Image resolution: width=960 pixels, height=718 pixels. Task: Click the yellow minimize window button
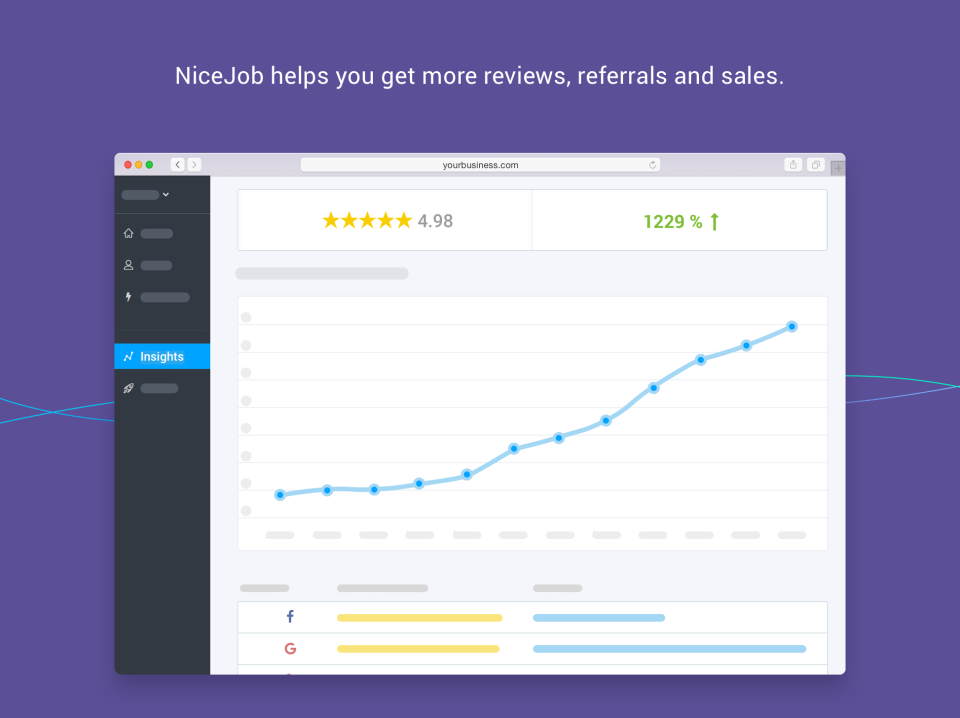[138, 165]
